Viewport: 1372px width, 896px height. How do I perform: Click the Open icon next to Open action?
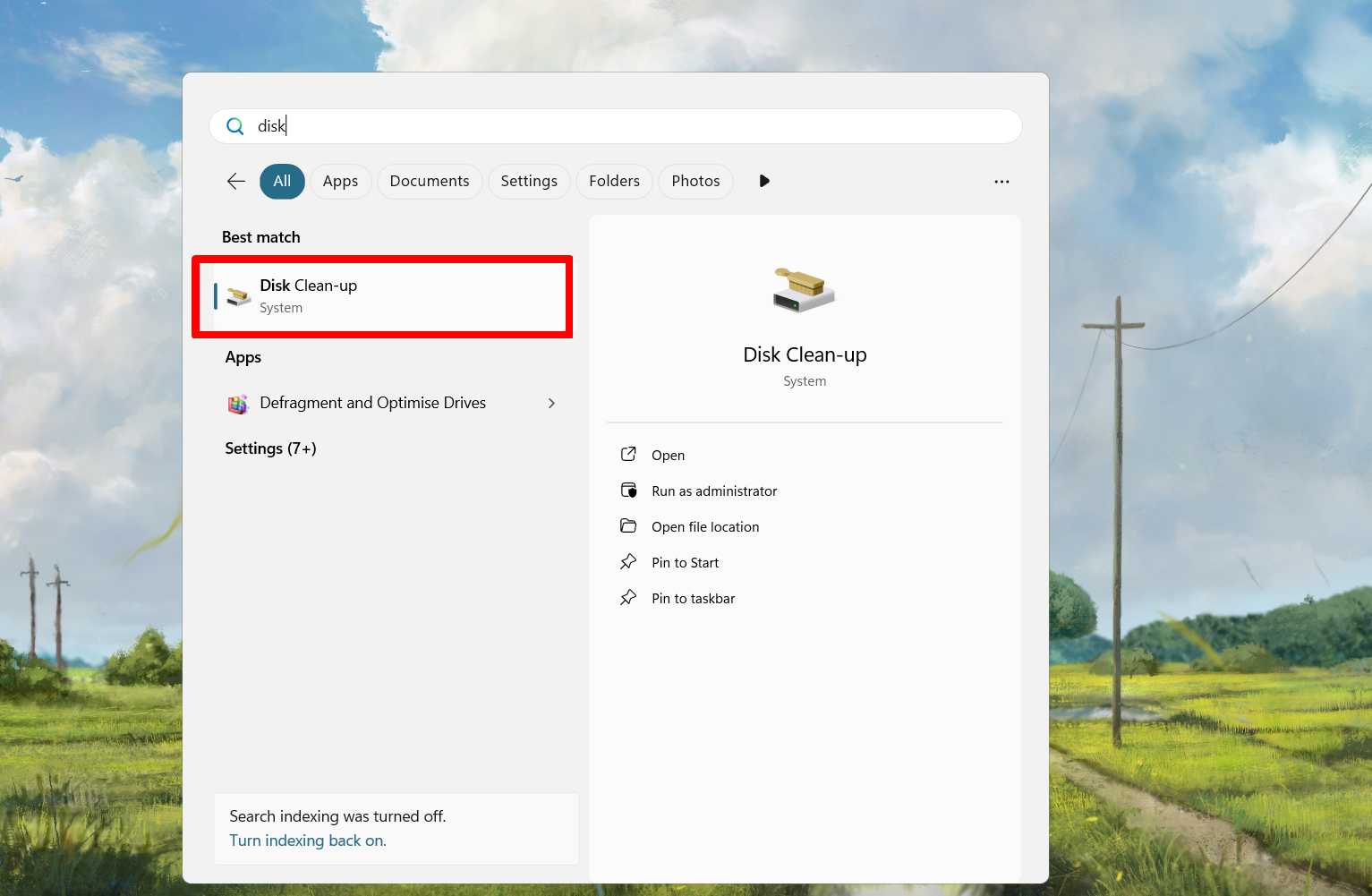(630, 455)
